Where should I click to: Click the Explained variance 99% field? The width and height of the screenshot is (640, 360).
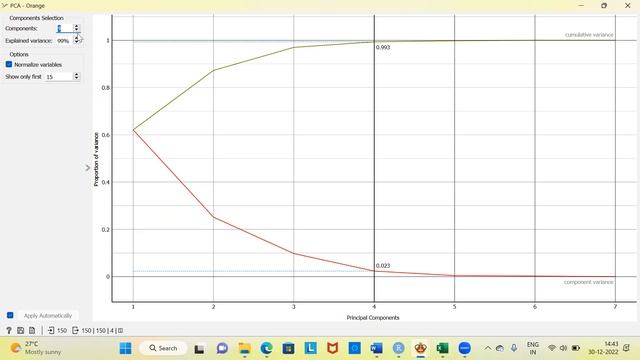(63, 41)
